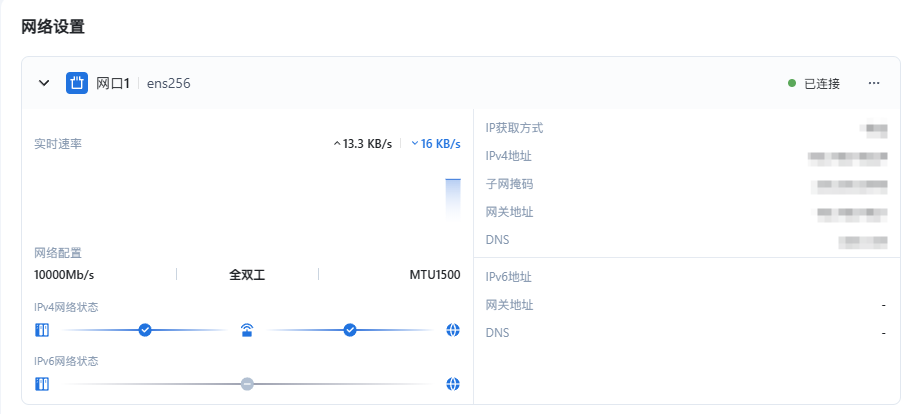The width and height of the screenshot is (906, 414).
Task: Click the first IPv4 check mark indicator
Action: click(x=145, y=330)
